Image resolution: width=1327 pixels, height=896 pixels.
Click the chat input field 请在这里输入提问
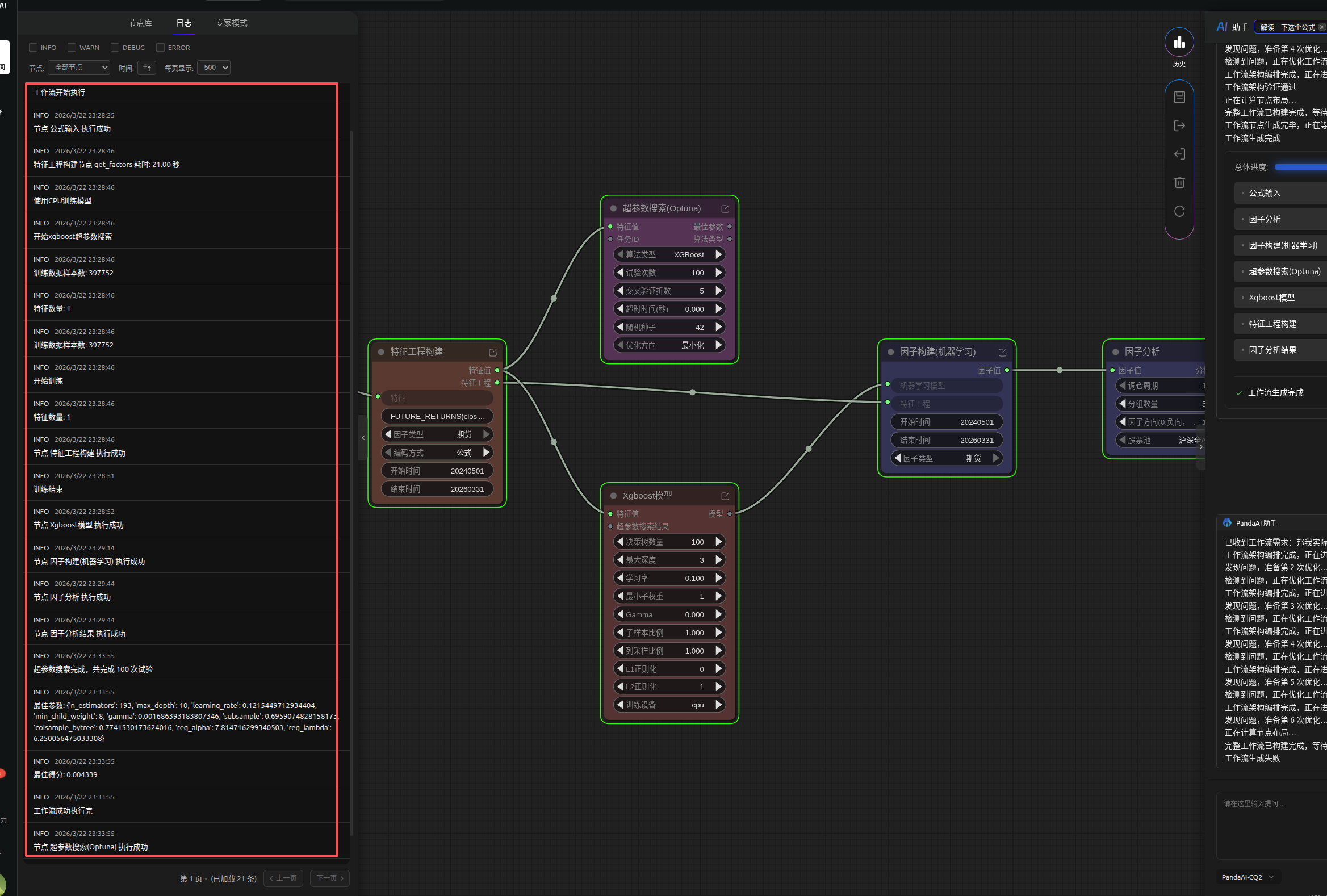coord(1271,825)
